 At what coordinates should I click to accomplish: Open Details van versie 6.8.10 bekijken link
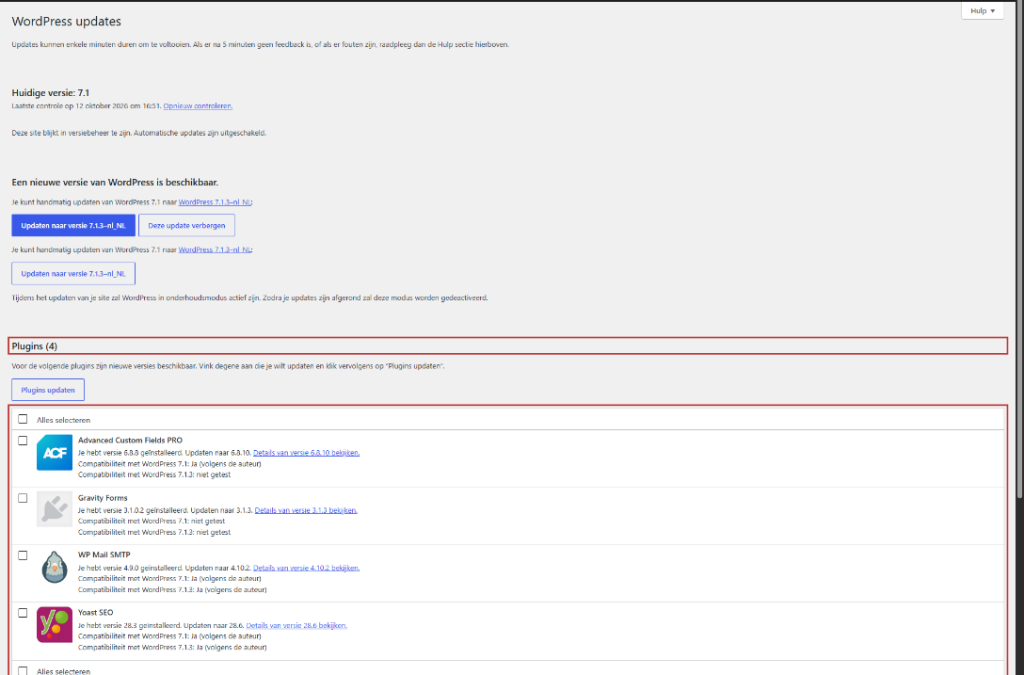306,452
